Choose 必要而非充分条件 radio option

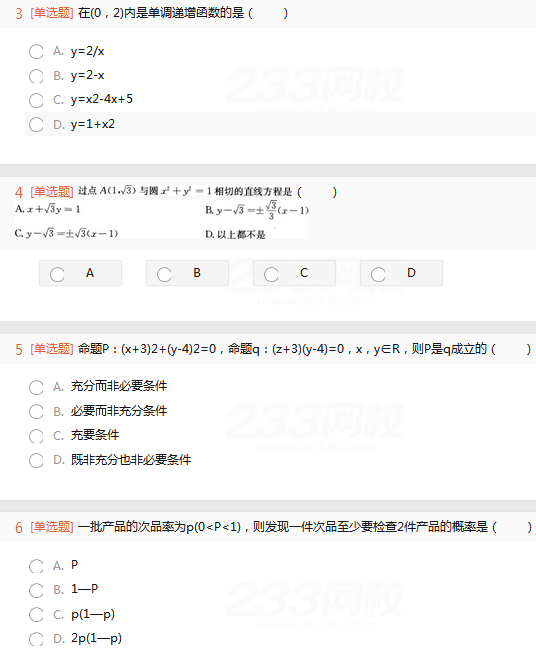pyautogui.click(x=36, y=411)
